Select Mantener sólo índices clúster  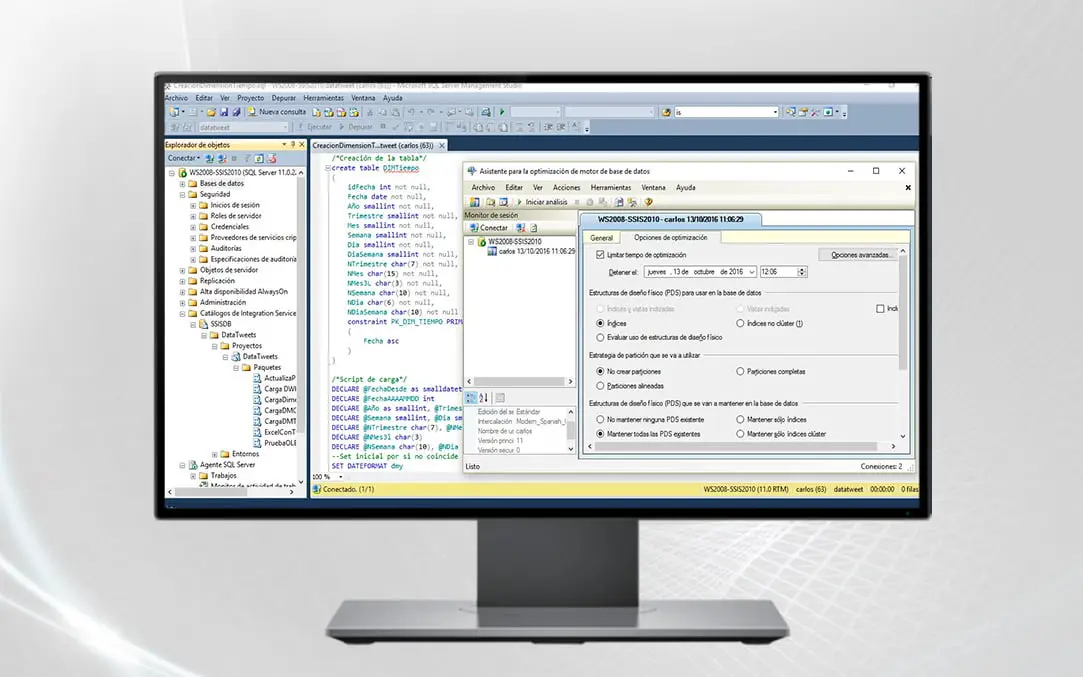(740, 434)
